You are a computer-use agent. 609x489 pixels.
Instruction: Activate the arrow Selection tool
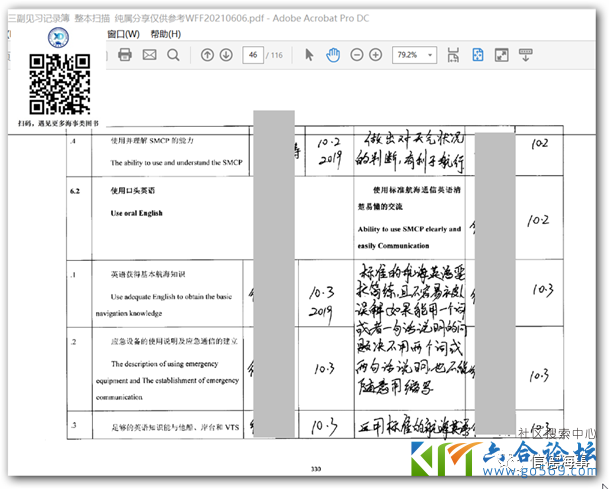pos(309,54)
